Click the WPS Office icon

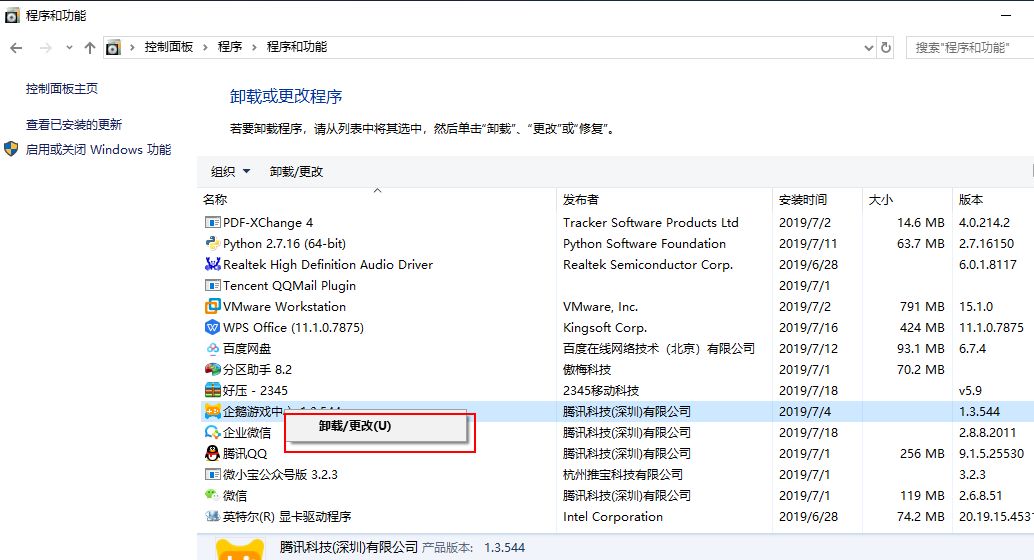(212, 327)
